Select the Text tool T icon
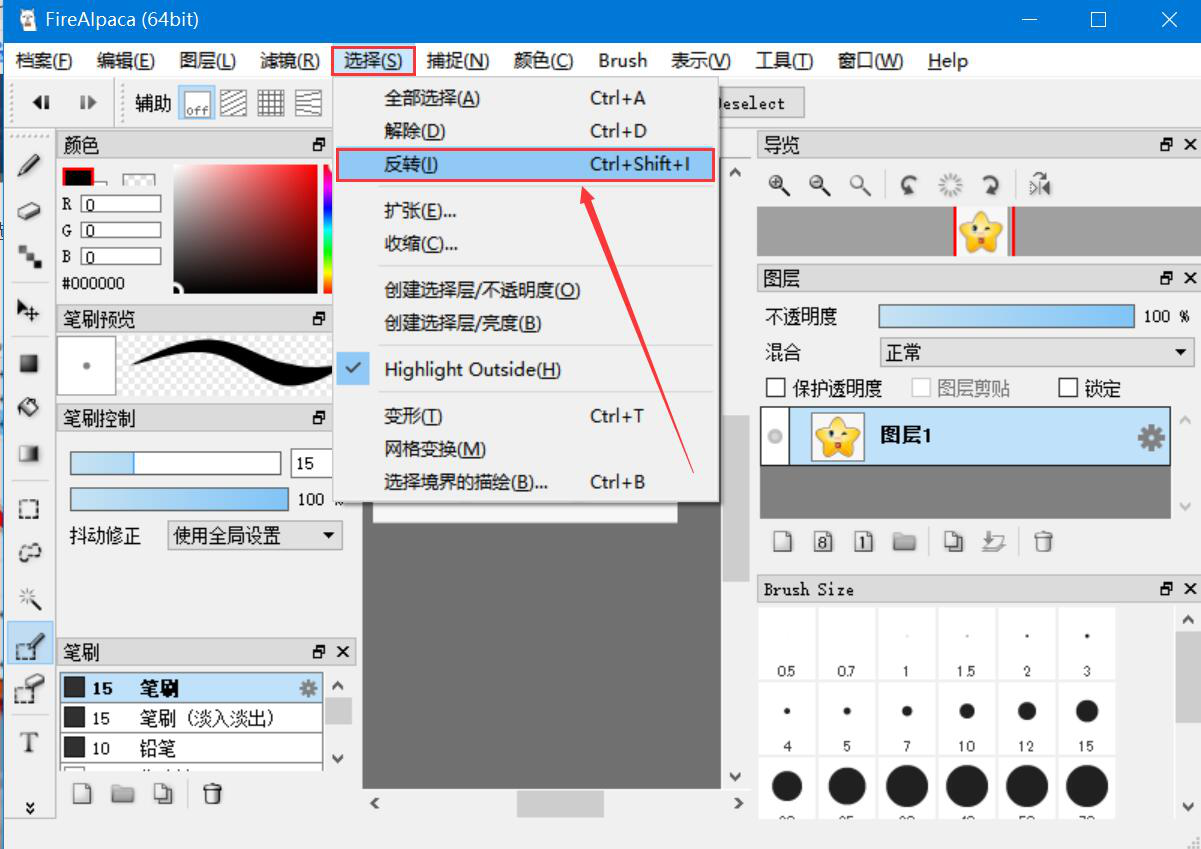This screenshot has width=1201, height=849. (29, 742)
